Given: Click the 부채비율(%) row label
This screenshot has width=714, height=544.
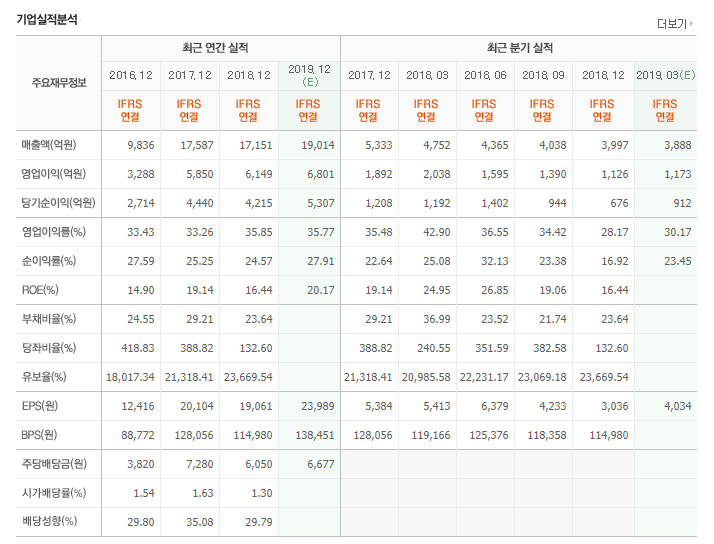Looking at the screenshot, I should pos(49,319).
